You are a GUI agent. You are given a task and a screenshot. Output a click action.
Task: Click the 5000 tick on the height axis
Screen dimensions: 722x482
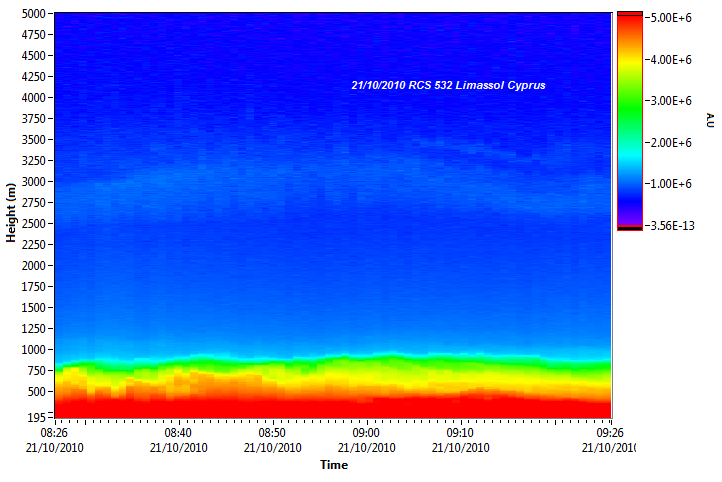click(x=32, y=14)
